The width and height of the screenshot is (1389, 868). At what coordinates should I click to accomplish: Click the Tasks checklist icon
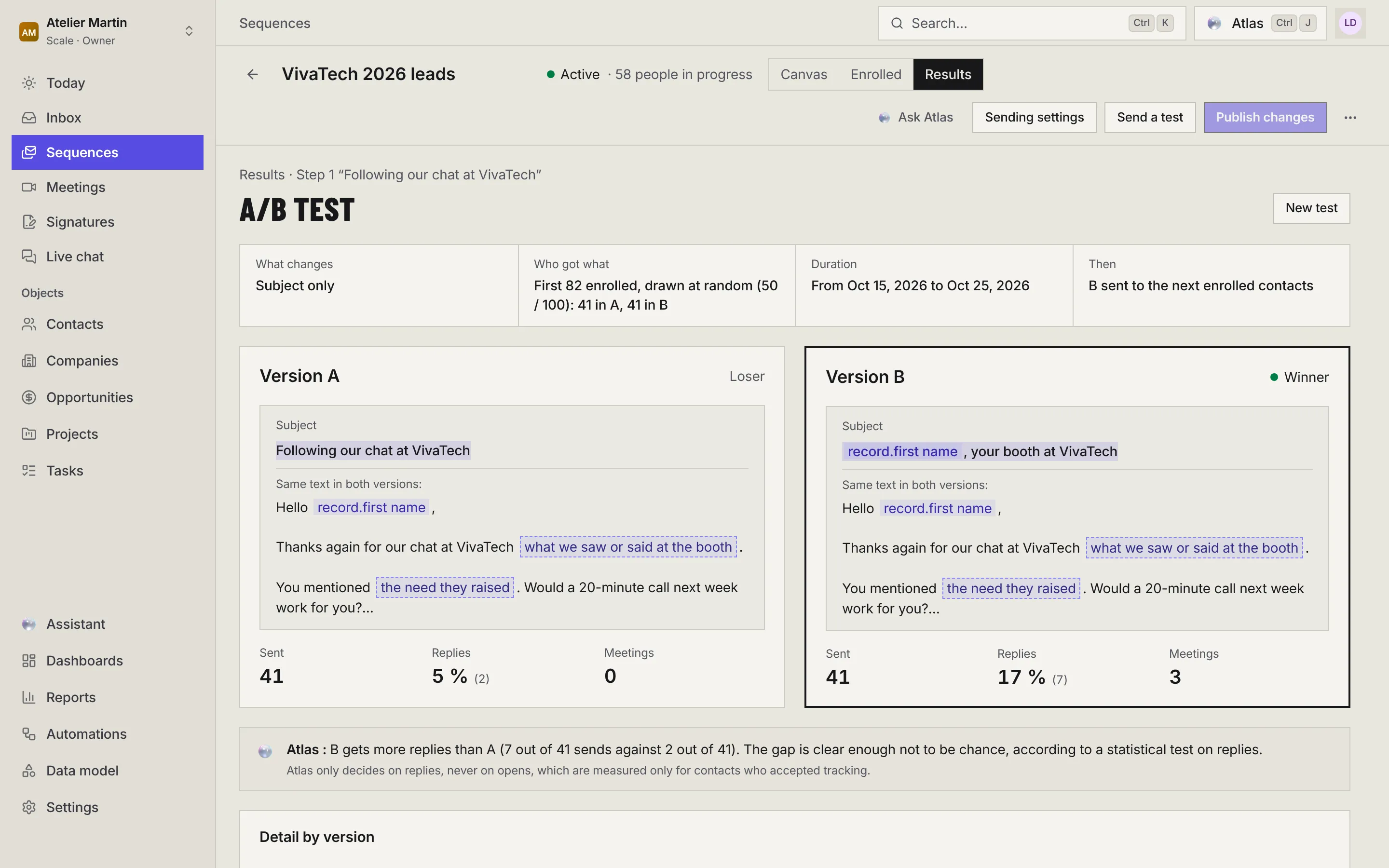point(29,471)
